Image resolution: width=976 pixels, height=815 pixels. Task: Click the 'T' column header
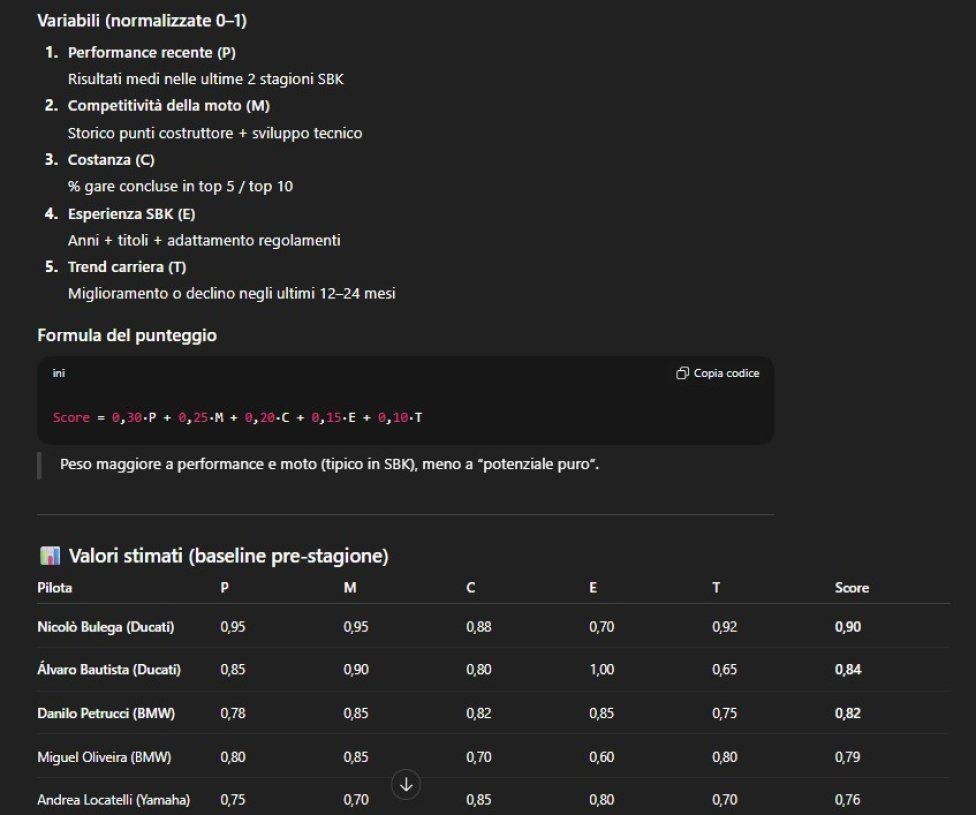click(x=716, y=588)
